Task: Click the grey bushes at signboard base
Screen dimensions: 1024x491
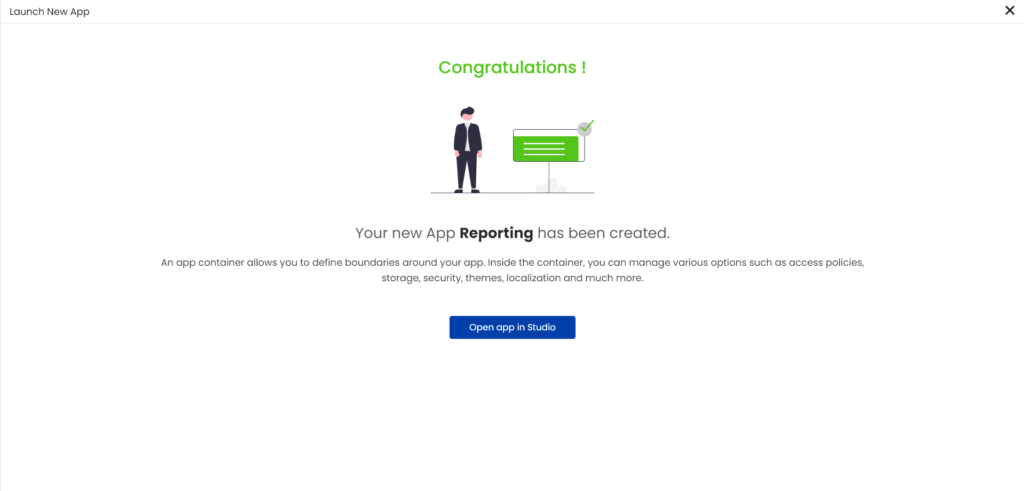Action: click(550, 187)
